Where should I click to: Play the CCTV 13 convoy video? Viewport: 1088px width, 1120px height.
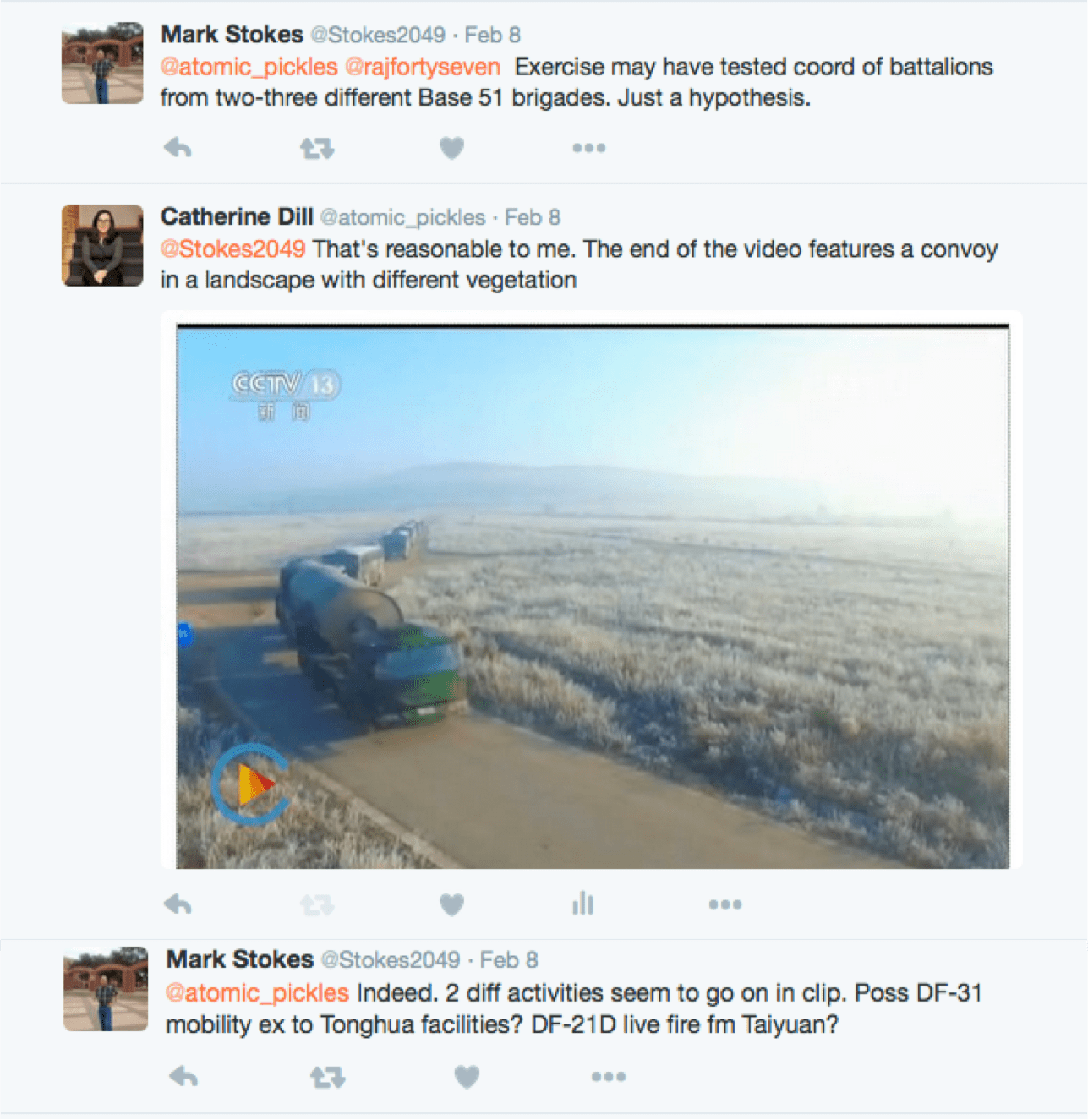[x=250, y=784]
